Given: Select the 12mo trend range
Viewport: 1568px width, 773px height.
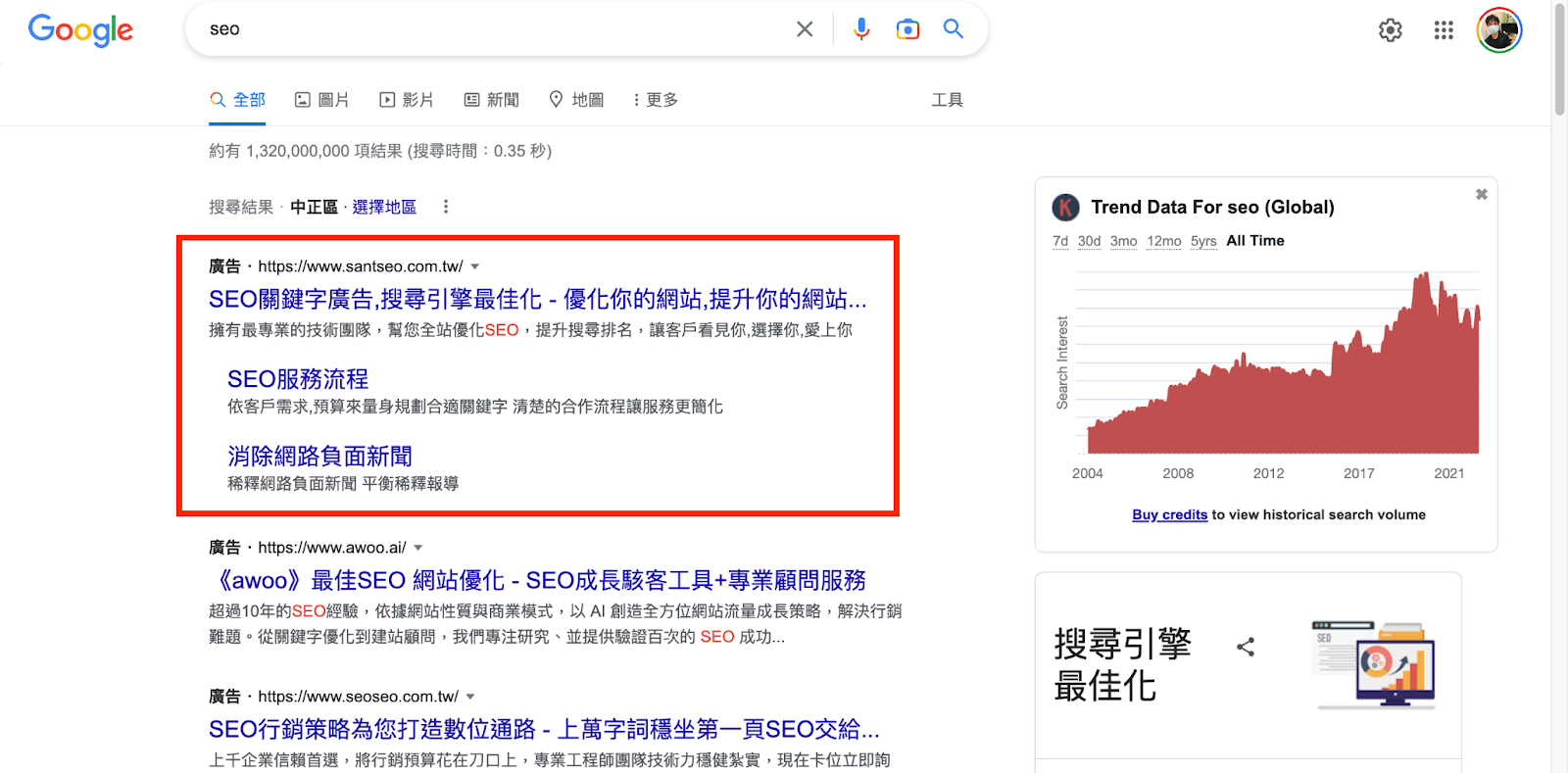Looking at the screenshot, I should (1164, 241).
